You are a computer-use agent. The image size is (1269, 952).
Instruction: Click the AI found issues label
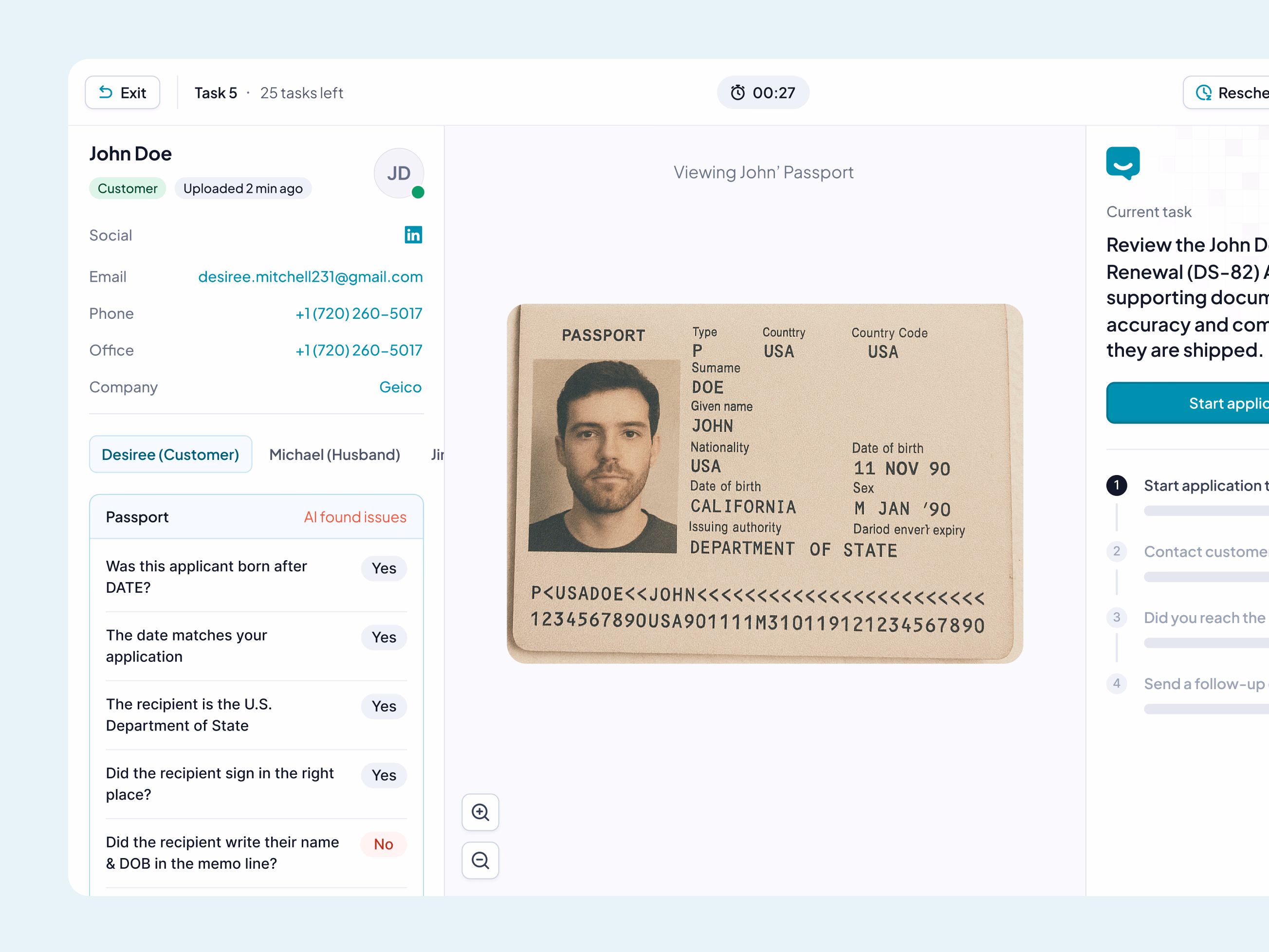[355, 517]
